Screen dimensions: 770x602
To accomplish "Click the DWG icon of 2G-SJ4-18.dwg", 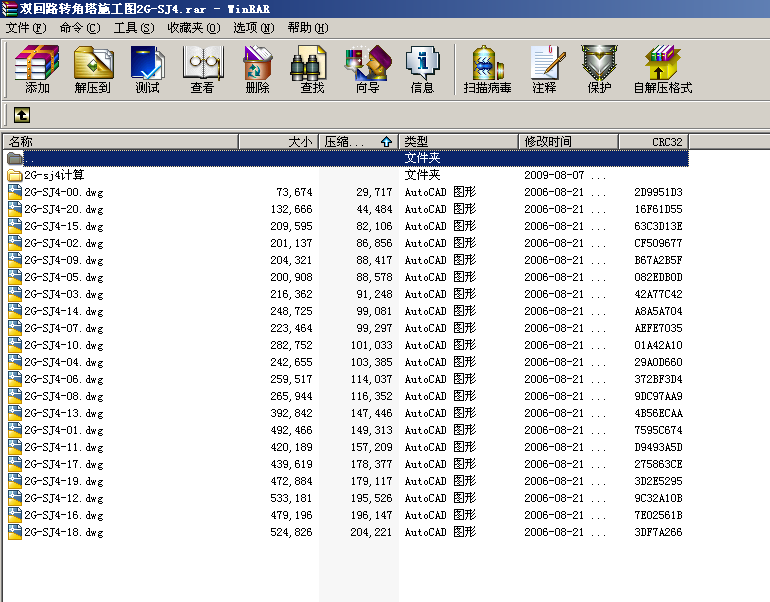I will pos(15,532).
